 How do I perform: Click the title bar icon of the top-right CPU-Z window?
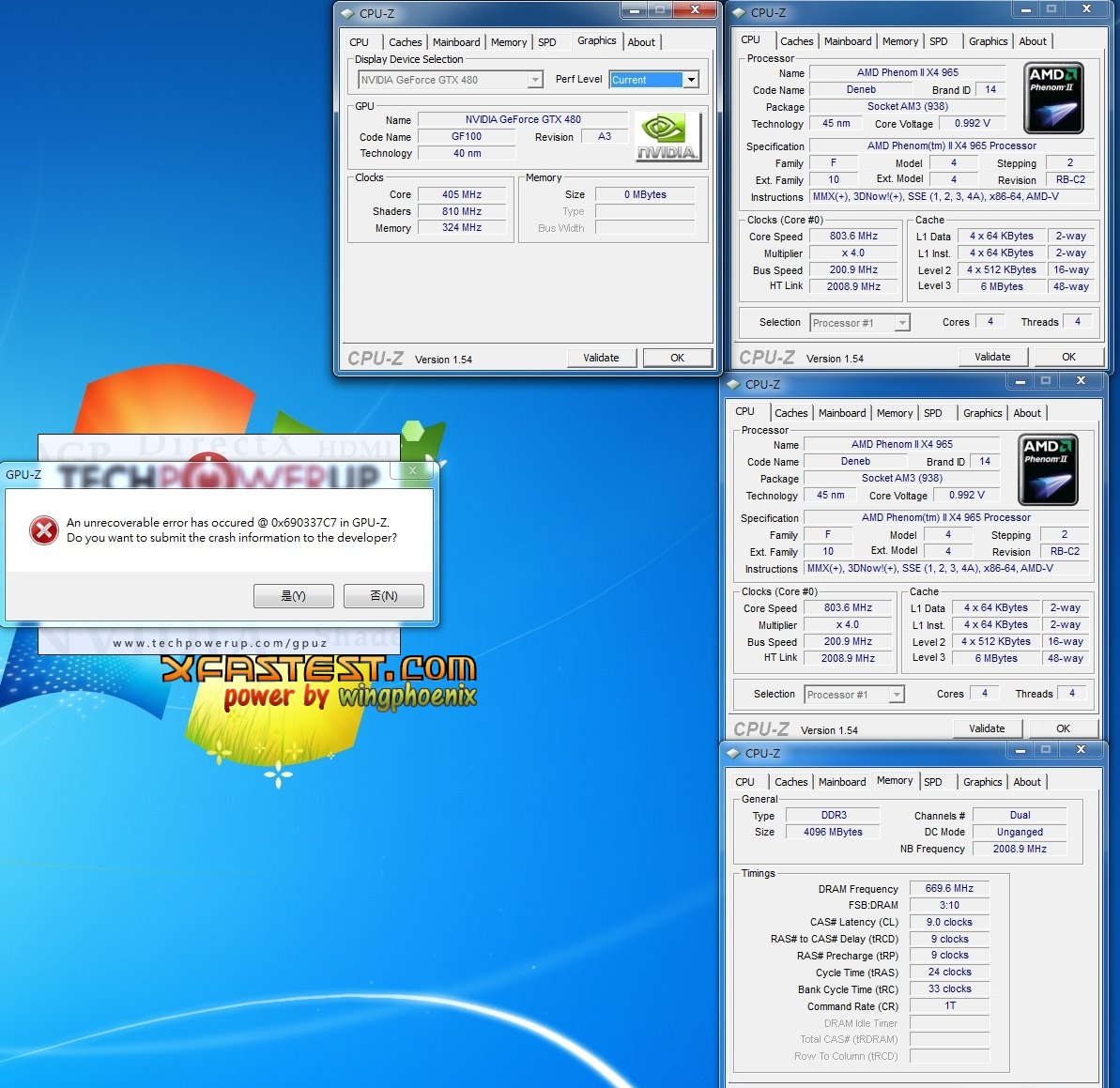click(739, 13)
